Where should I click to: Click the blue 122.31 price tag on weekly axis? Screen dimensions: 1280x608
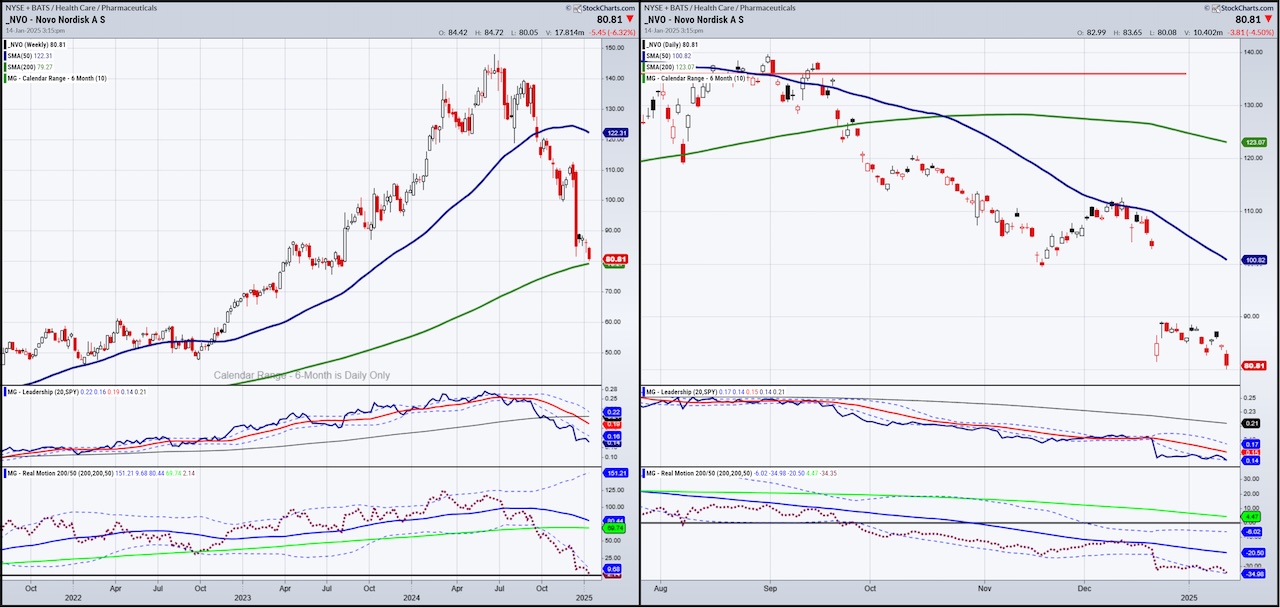(x=615, y=132)
